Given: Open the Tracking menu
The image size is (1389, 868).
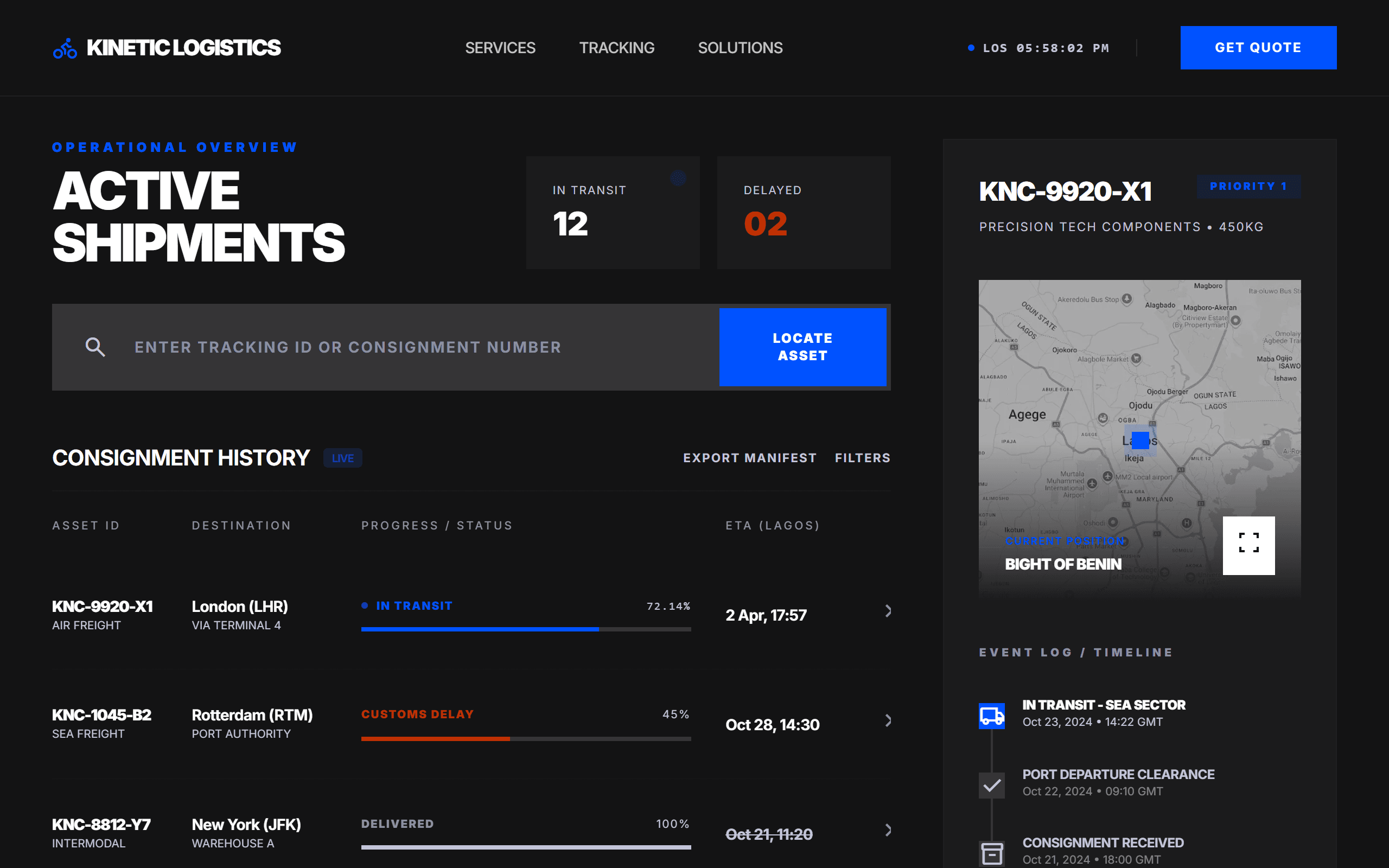Looking at the screenshot, I should point(616,48).
